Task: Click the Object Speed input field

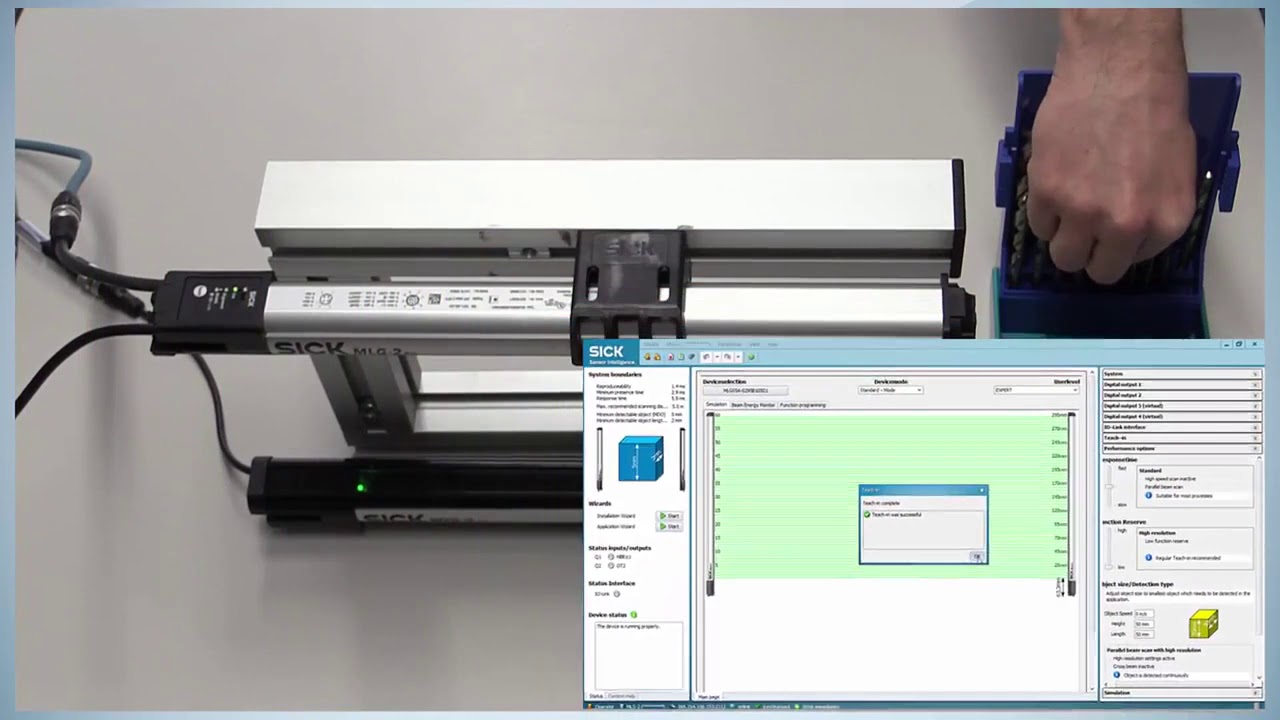Action: 1143,613
